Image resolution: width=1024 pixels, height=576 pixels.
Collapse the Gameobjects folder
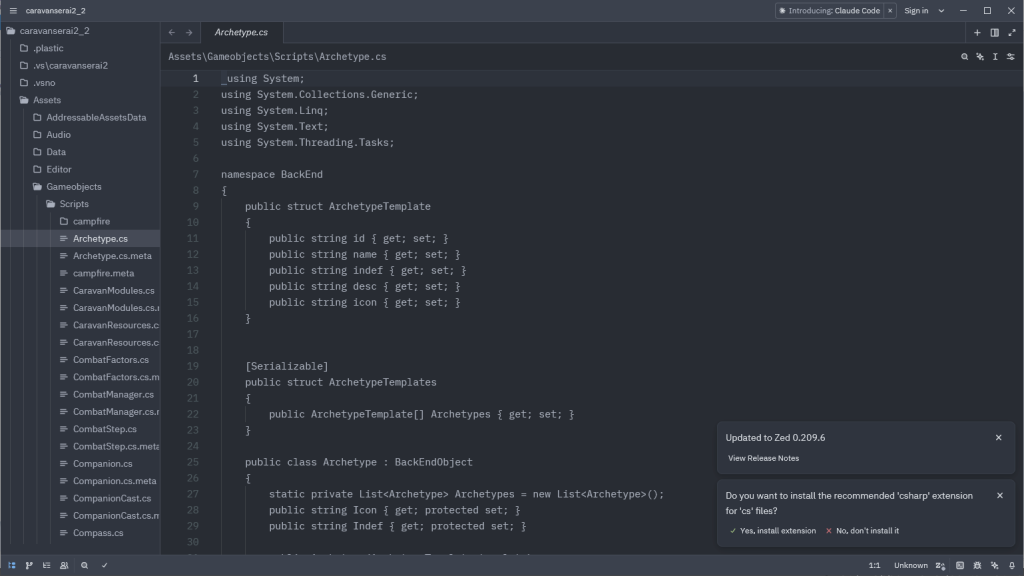(74, 187)
